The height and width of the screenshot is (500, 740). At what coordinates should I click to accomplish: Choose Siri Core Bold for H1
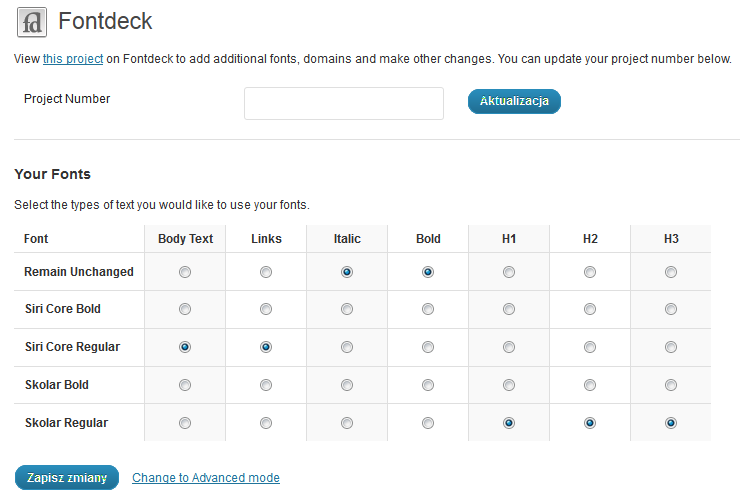tap(509, 310)
